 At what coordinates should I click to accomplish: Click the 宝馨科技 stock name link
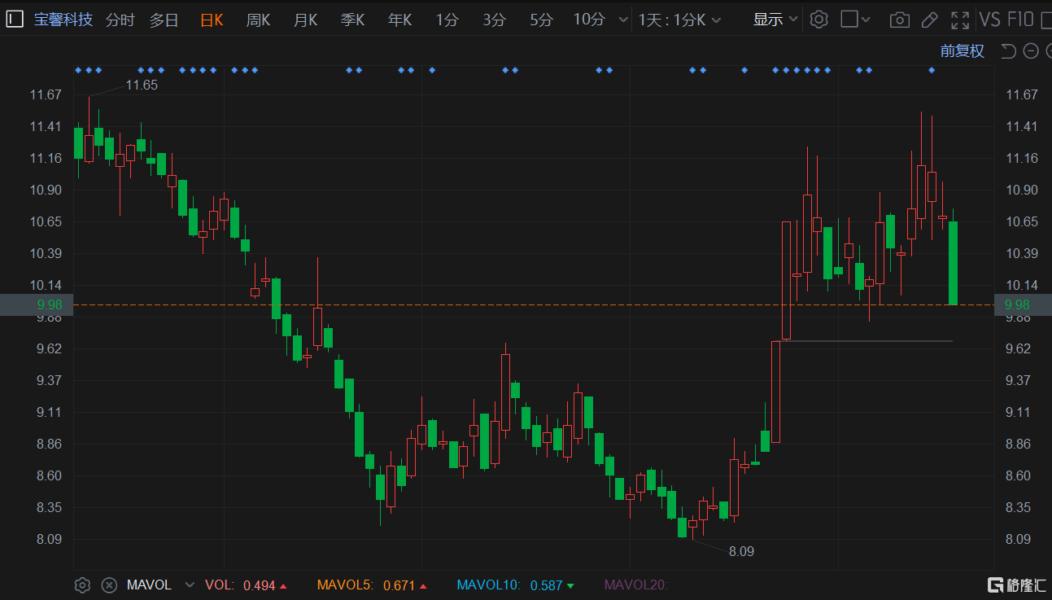point(63,19)
